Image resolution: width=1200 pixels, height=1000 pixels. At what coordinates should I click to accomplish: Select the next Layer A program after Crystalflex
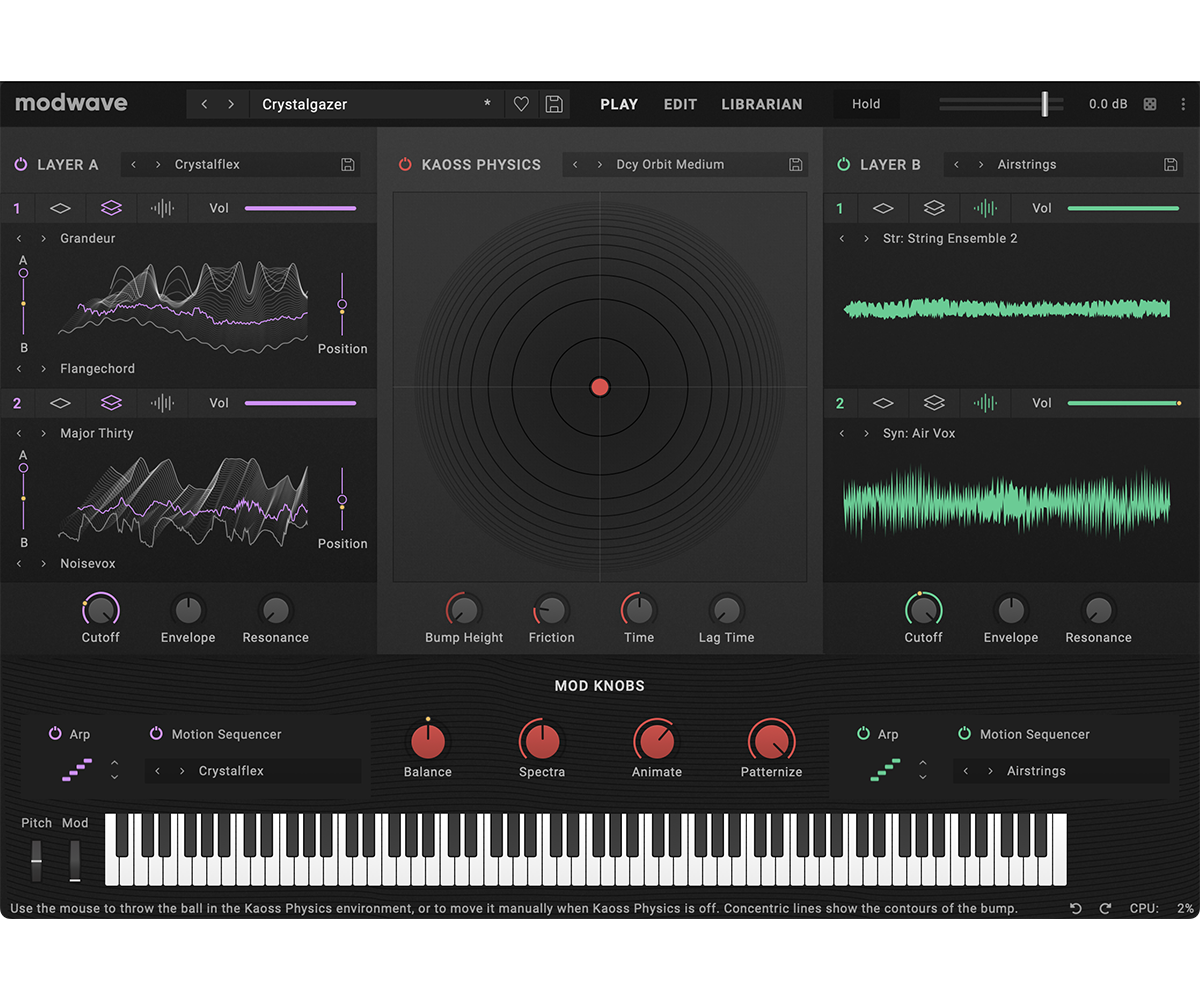tap(157, 164)
